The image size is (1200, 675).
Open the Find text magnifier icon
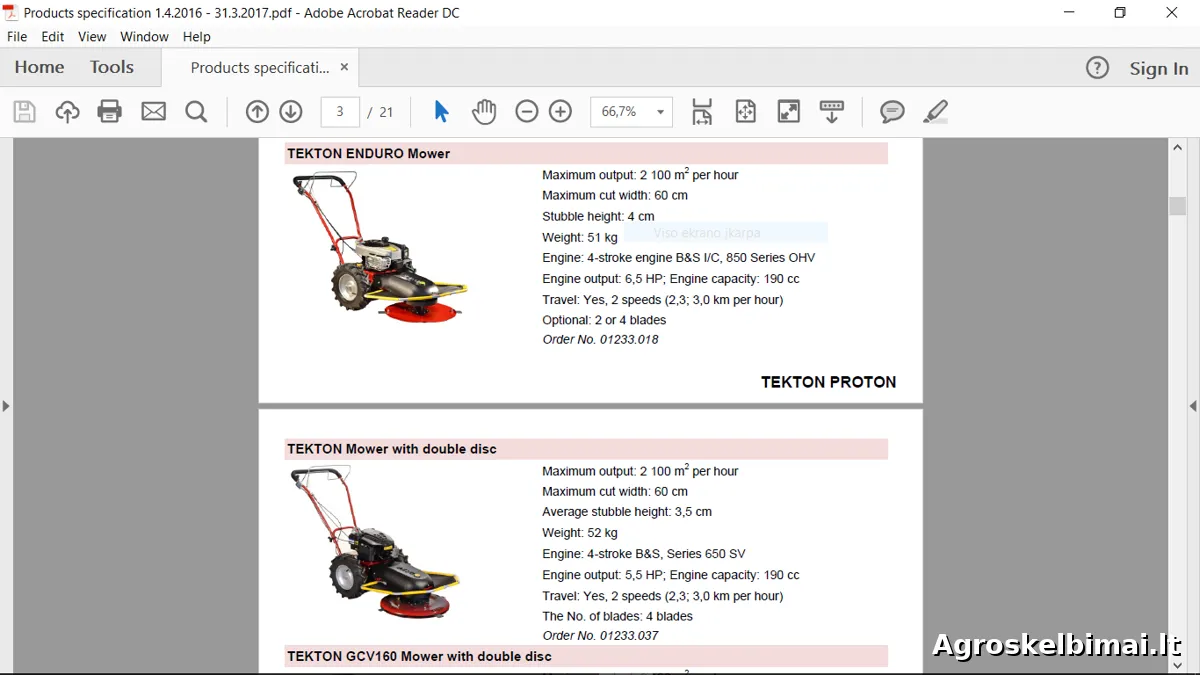pos(196,111)
